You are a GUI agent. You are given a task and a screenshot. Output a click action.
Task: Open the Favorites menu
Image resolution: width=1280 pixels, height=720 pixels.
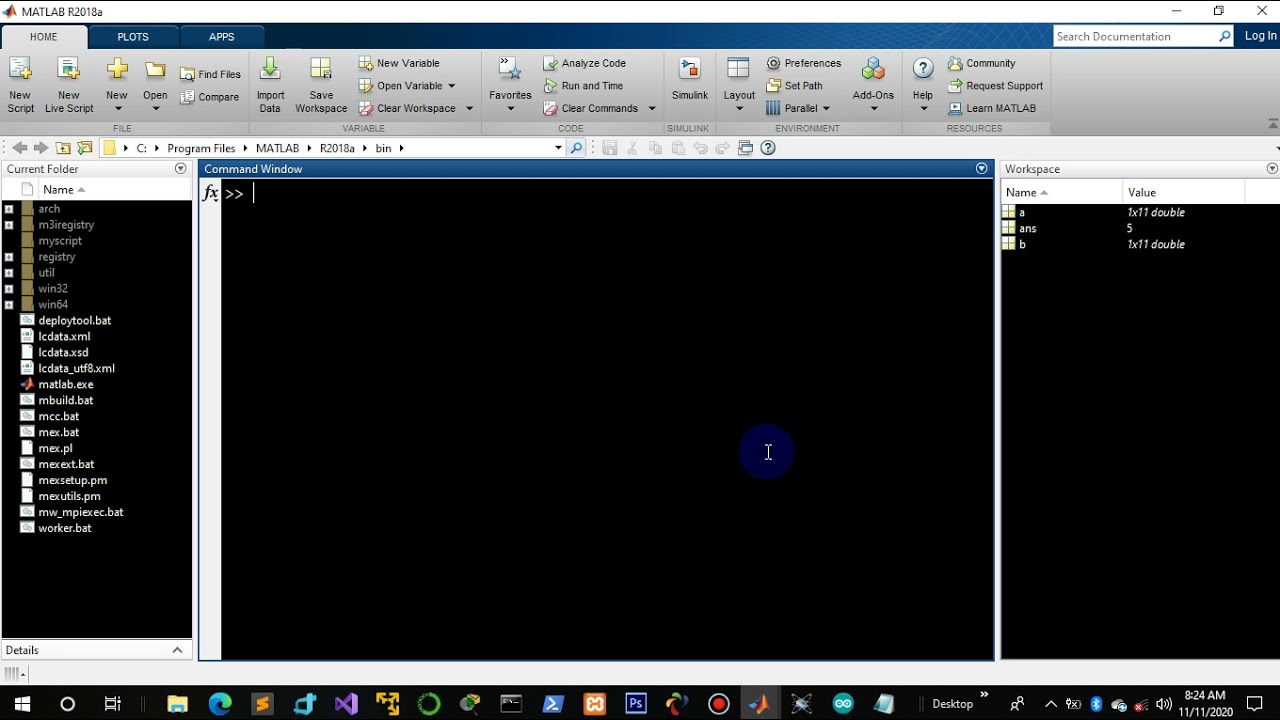(x=510, y=85)
